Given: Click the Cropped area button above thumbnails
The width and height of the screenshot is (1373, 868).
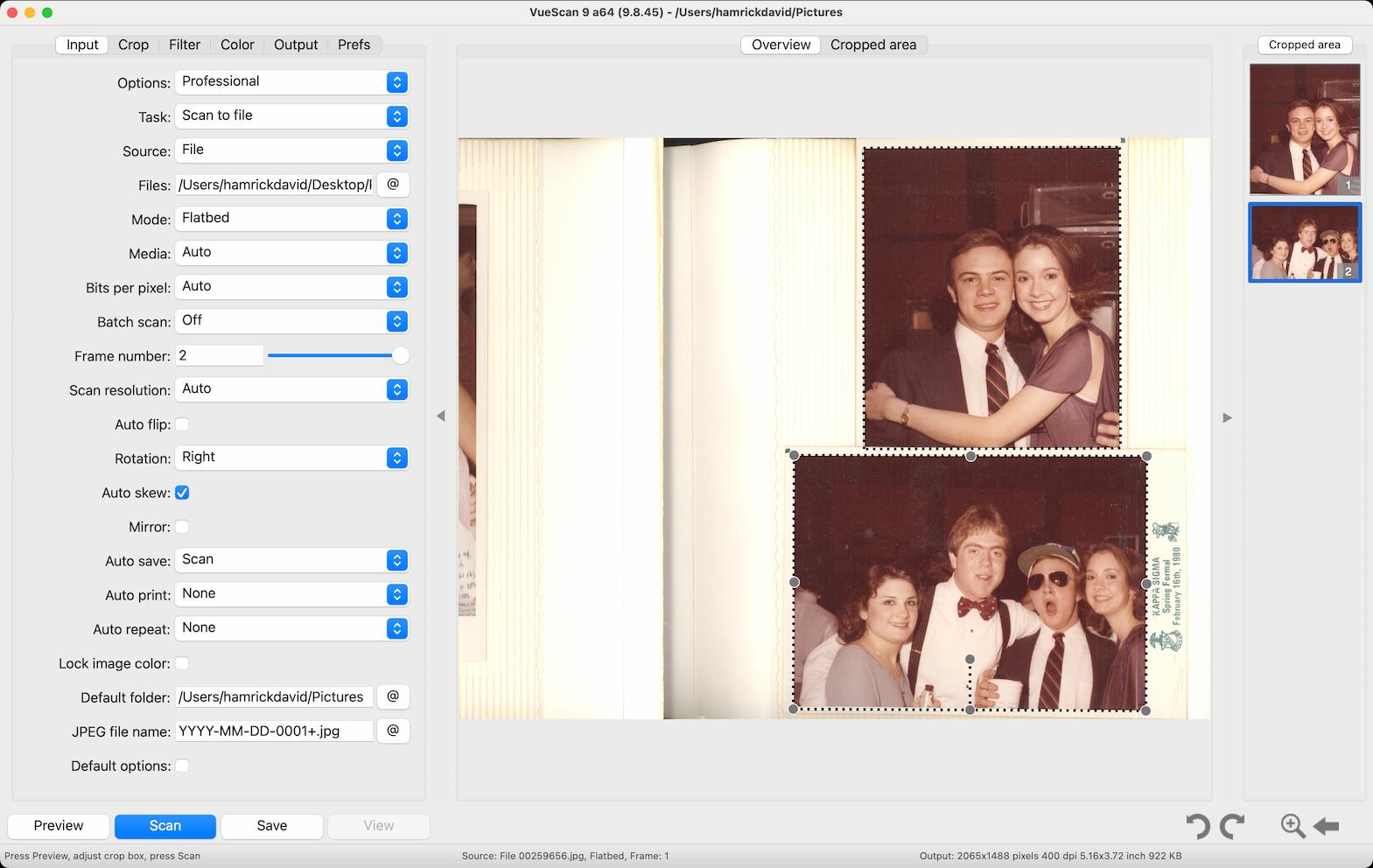Looking at the screenshot, I should (x=1305, y=45).
